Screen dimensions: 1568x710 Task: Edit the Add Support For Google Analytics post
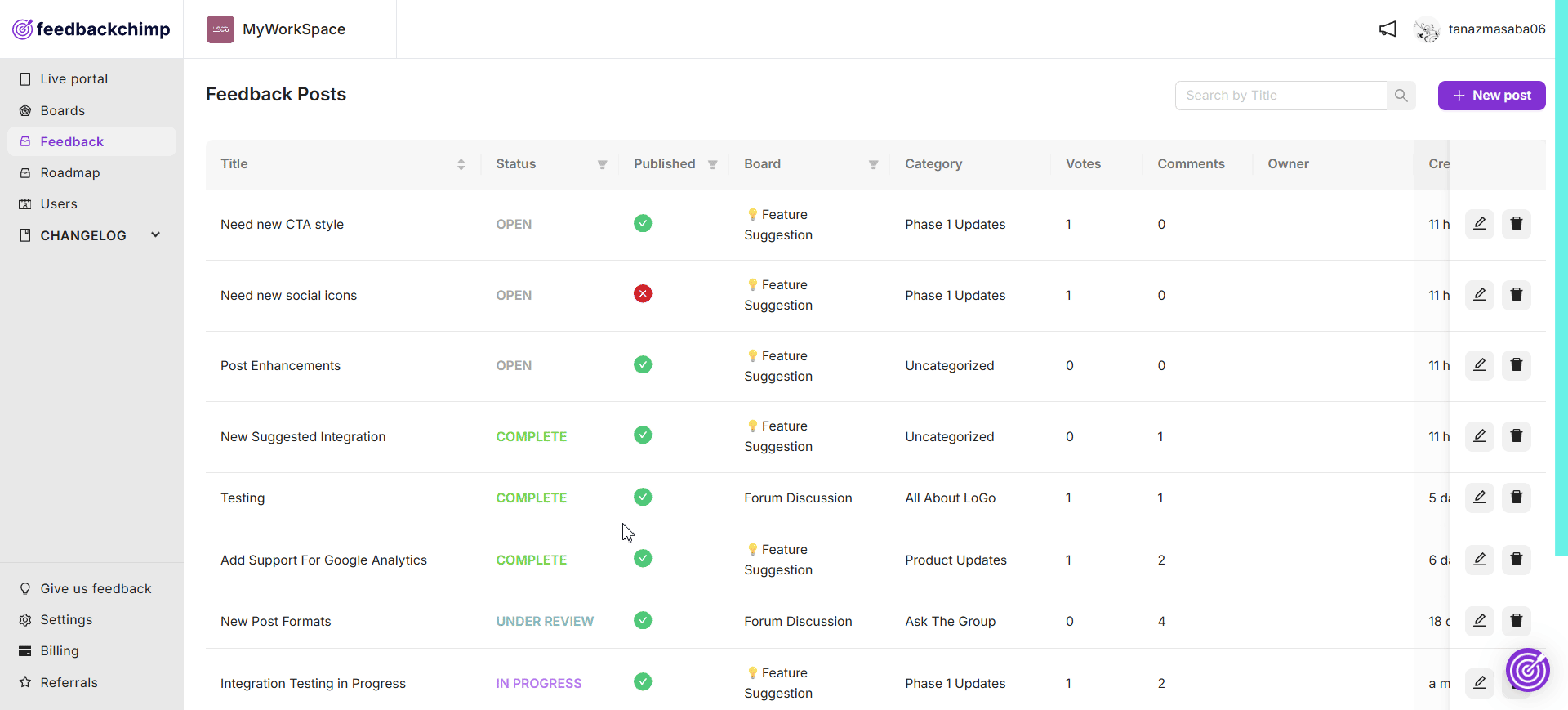tap(1480, 560)
